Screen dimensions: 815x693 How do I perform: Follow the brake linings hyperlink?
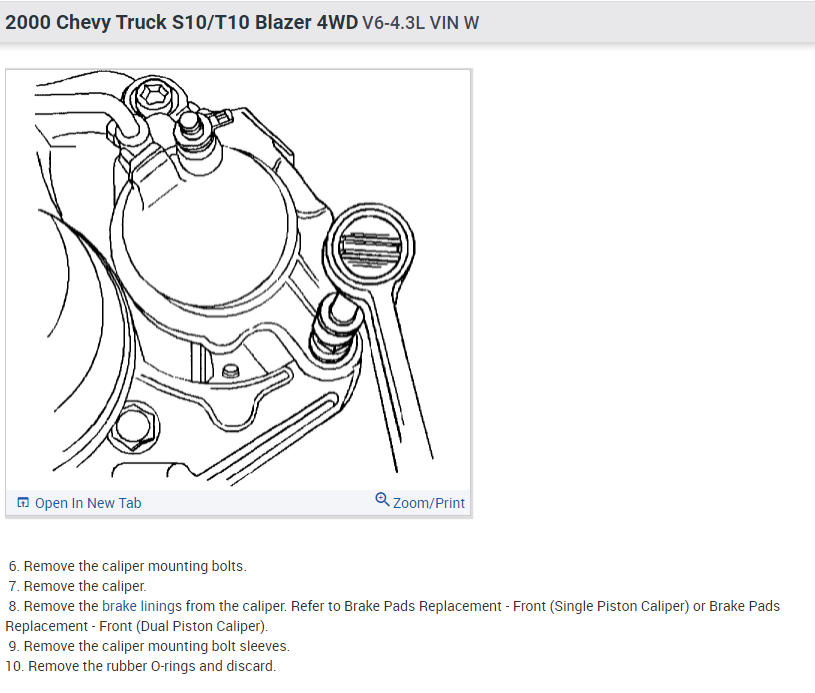coord(142,606)
